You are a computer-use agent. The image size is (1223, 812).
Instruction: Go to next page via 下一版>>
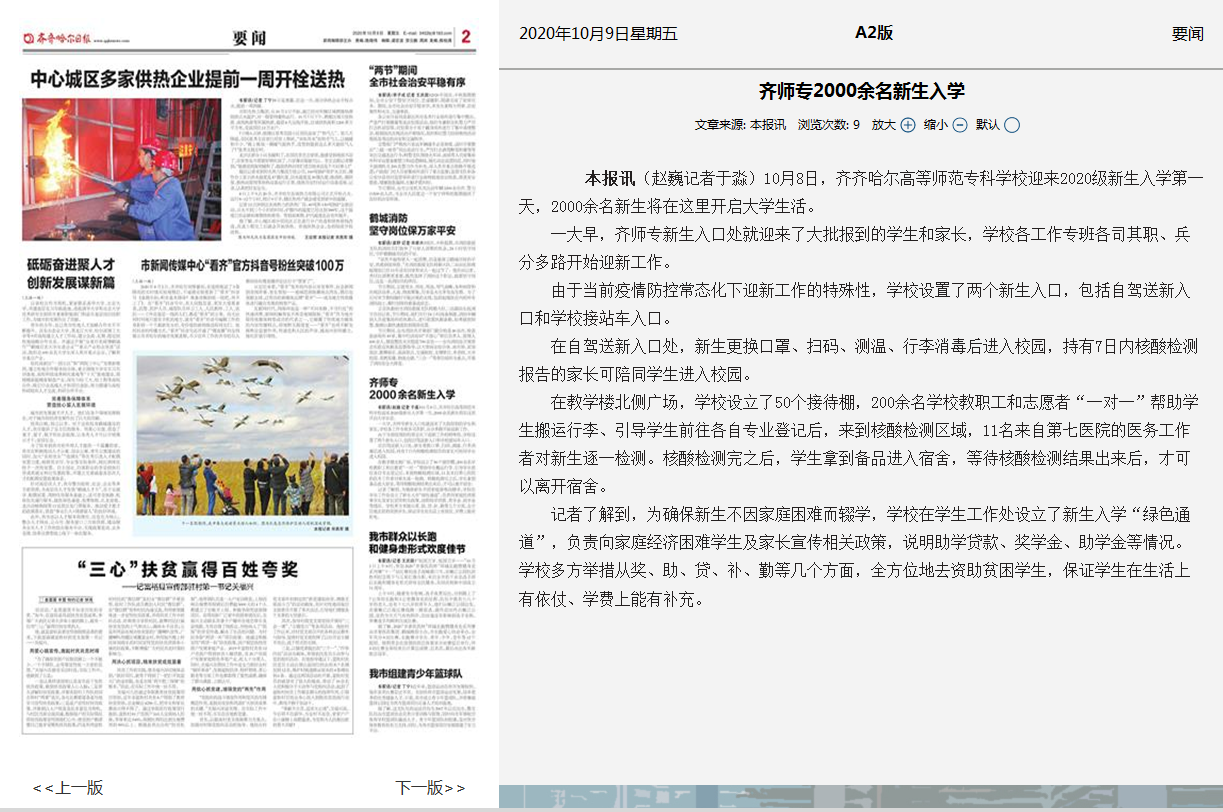click(x=430, y=787)
